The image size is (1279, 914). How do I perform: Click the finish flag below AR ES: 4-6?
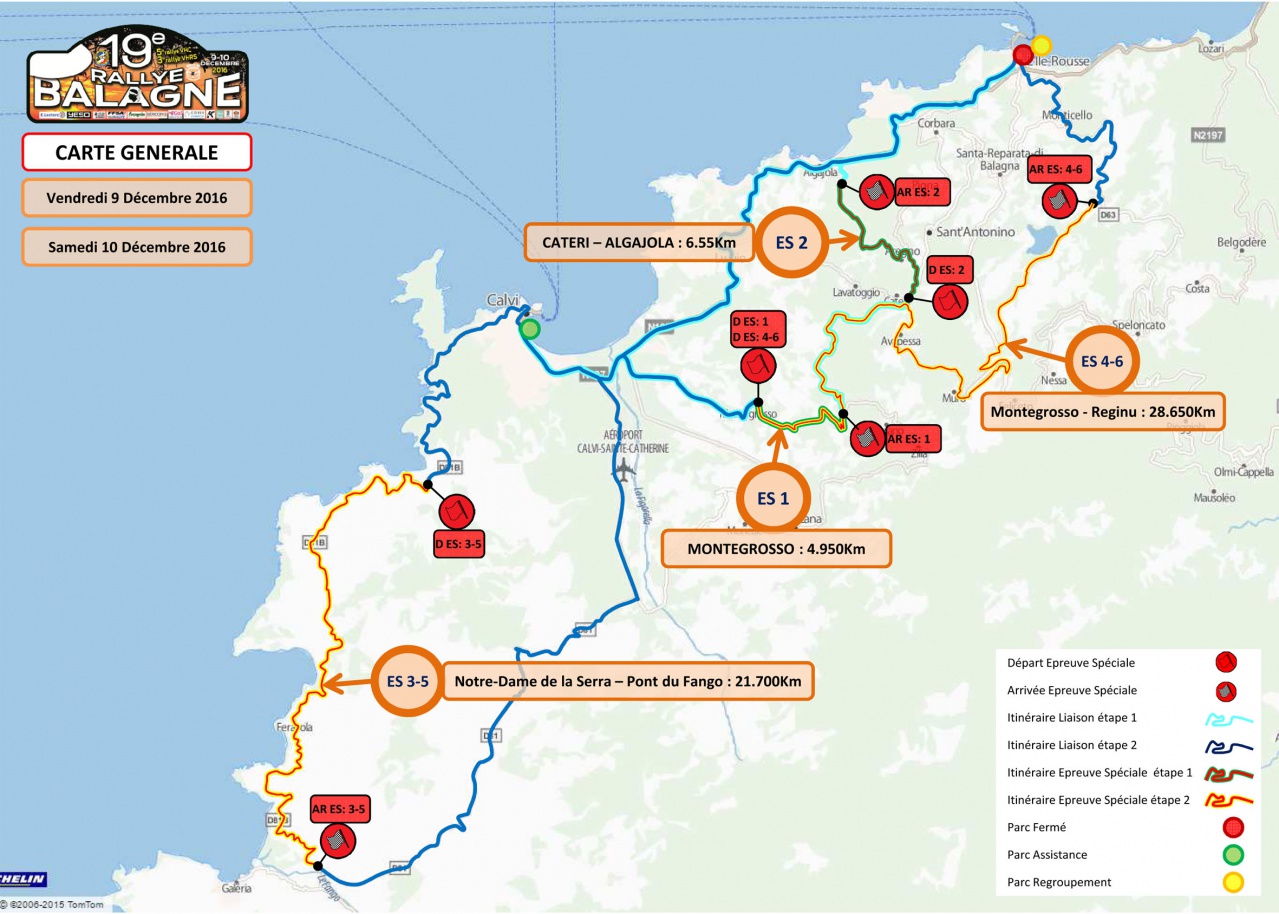pos(1059,201)
